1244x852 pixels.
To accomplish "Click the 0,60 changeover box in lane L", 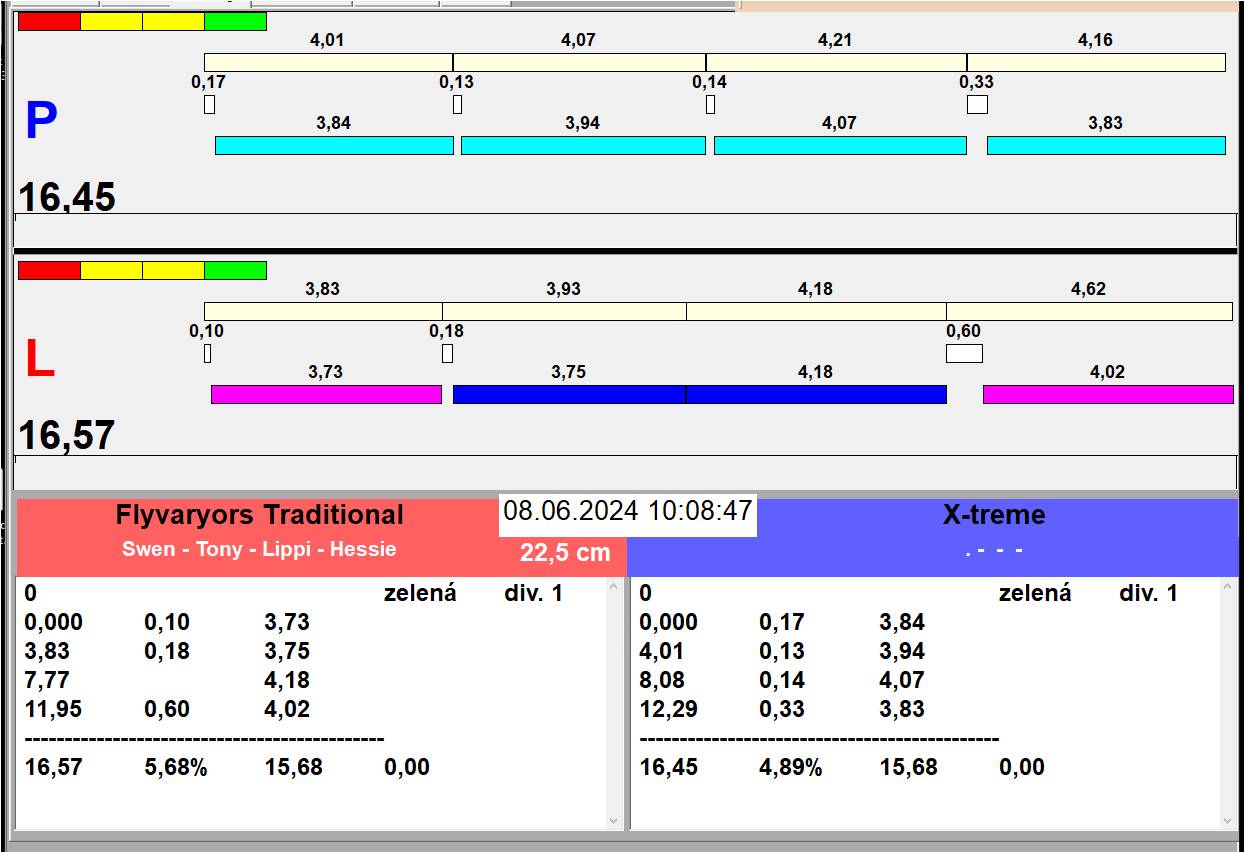I will coord(964,354).
